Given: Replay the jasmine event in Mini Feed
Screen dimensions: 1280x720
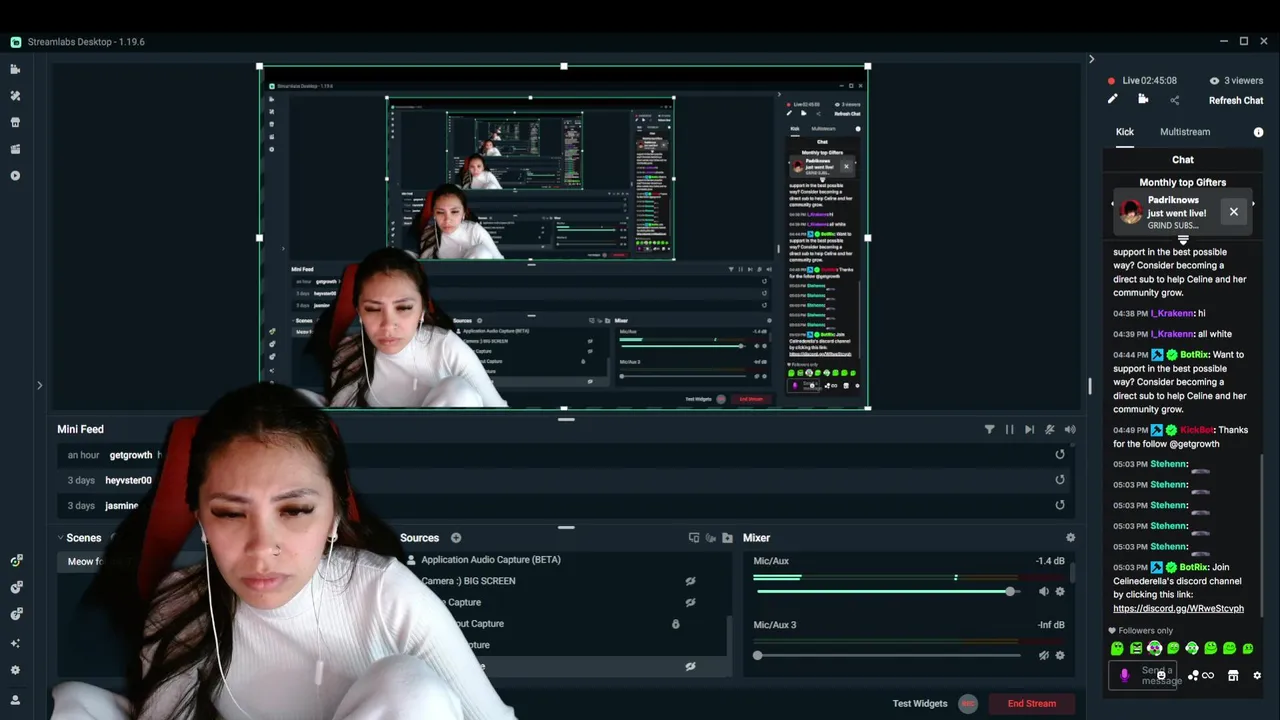Looking at the screenshot, I should coord(1060,505).
